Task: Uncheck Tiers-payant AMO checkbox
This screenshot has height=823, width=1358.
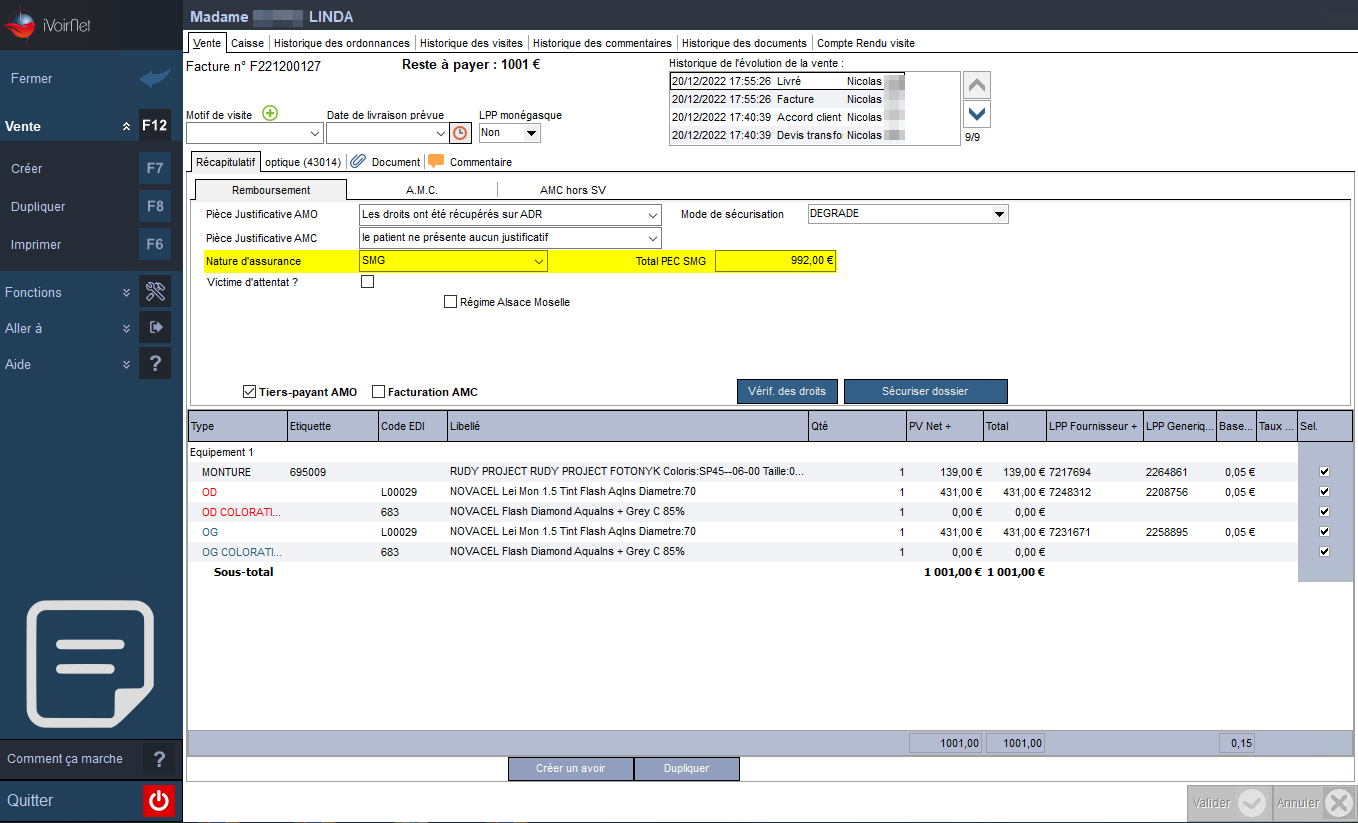Action: tap(250, 392)
